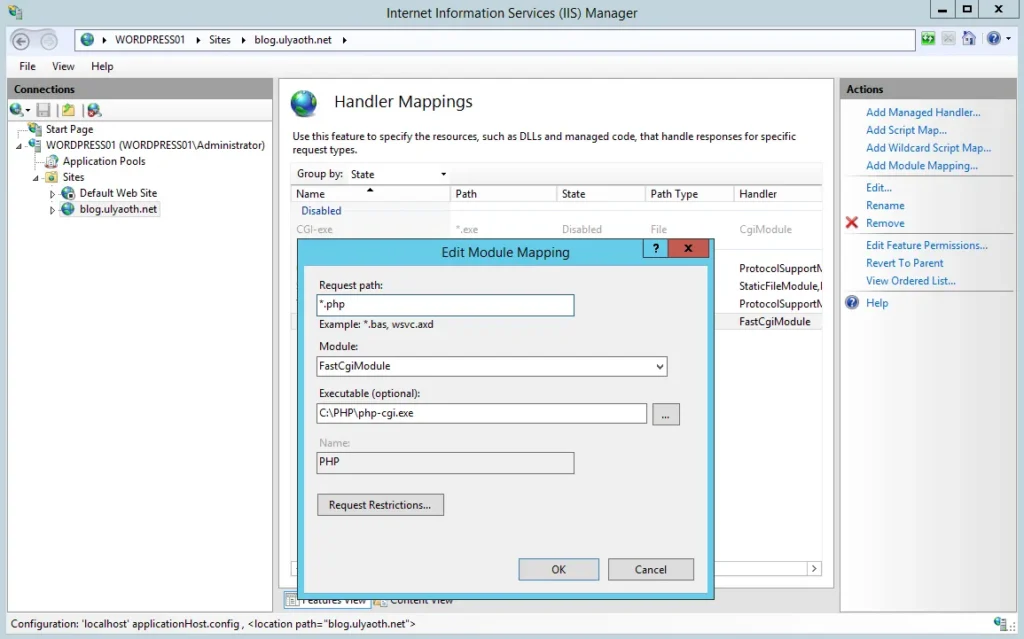This screenshot has height=639, width=1024.
Task: Click the Up folder icon in Connections toolbar
Action: pyautogui.click(x=68, y=110)
